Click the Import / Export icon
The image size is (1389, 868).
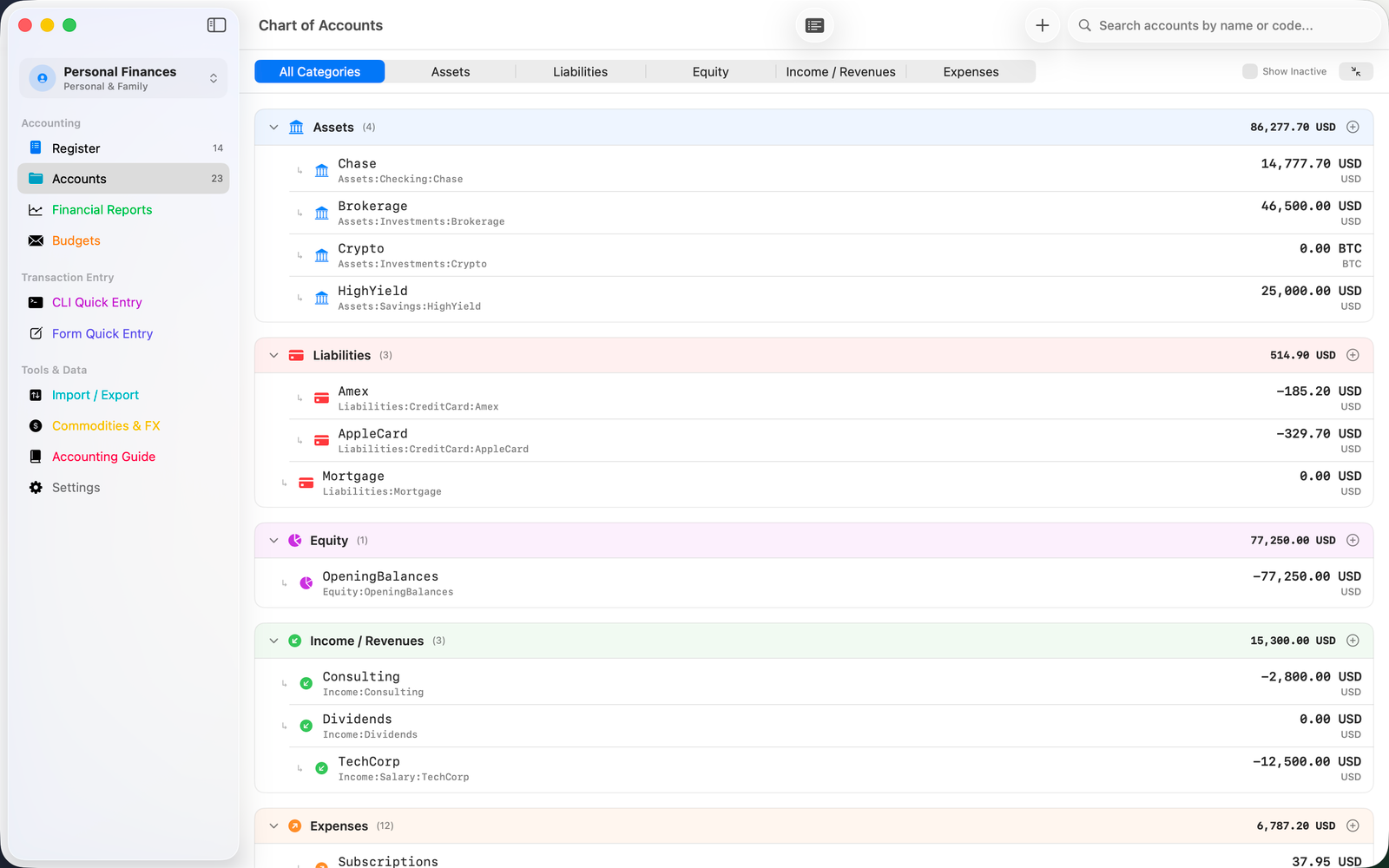pos(36,395)
